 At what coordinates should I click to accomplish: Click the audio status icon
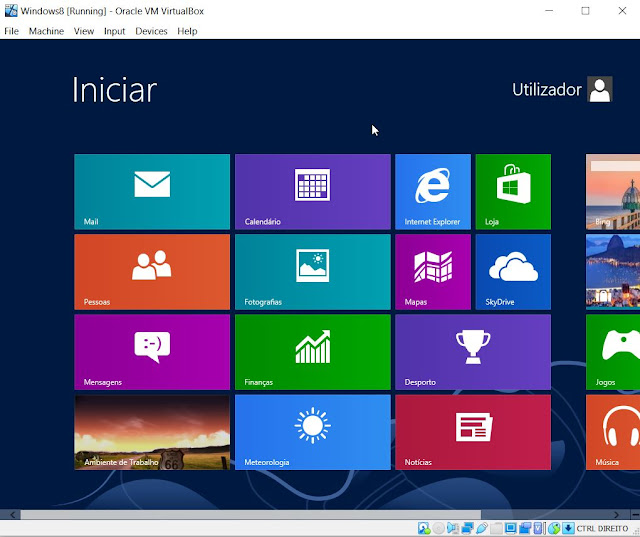tap(453, 528)
